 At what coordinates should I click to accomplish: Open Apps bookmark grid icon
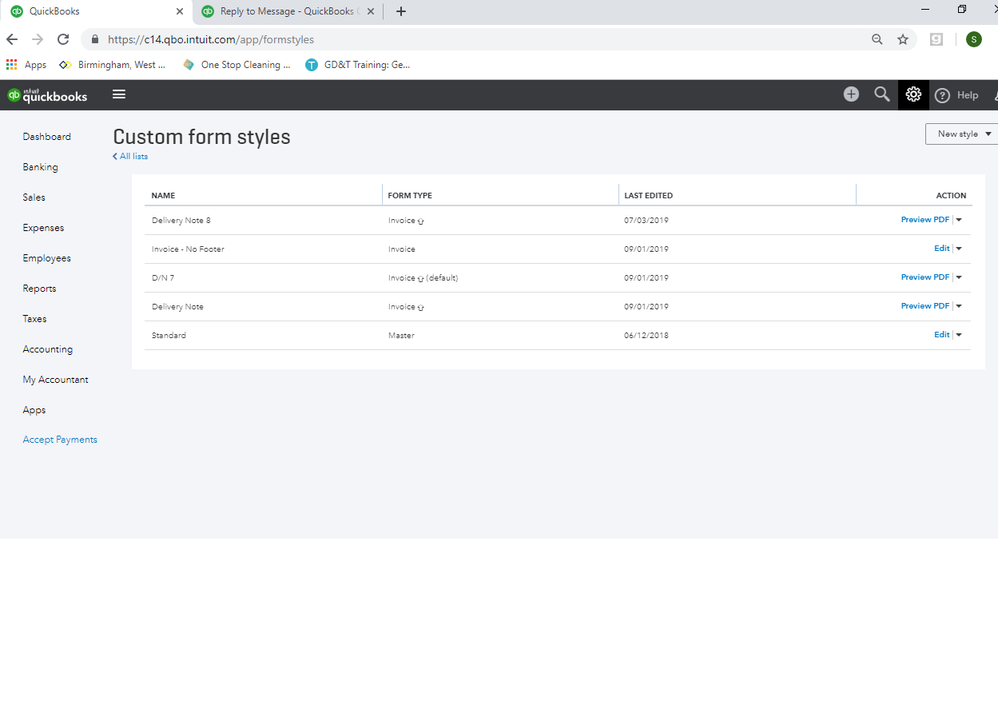point(11,64)
